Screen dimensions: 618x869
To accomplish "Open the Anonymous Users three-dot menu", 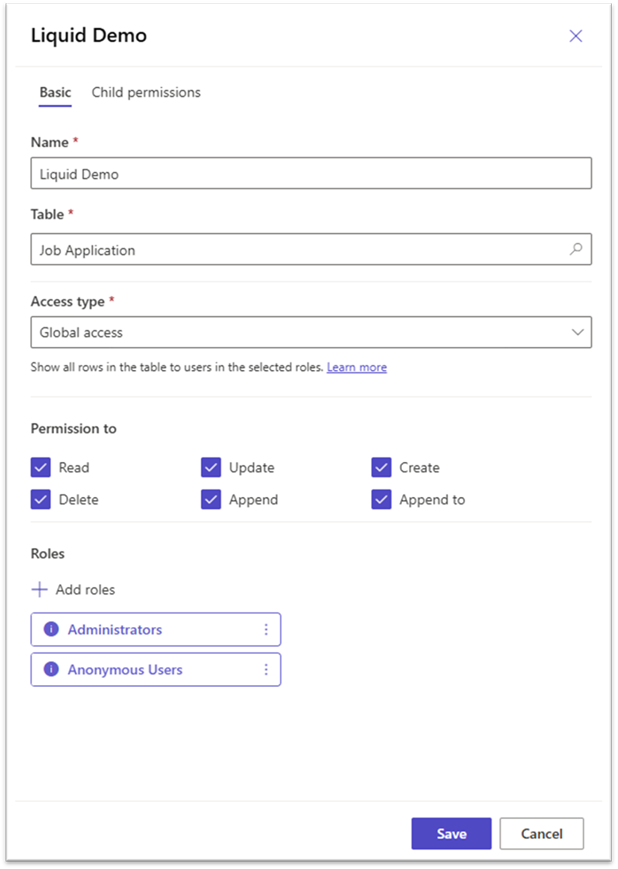I will point(268,669).
